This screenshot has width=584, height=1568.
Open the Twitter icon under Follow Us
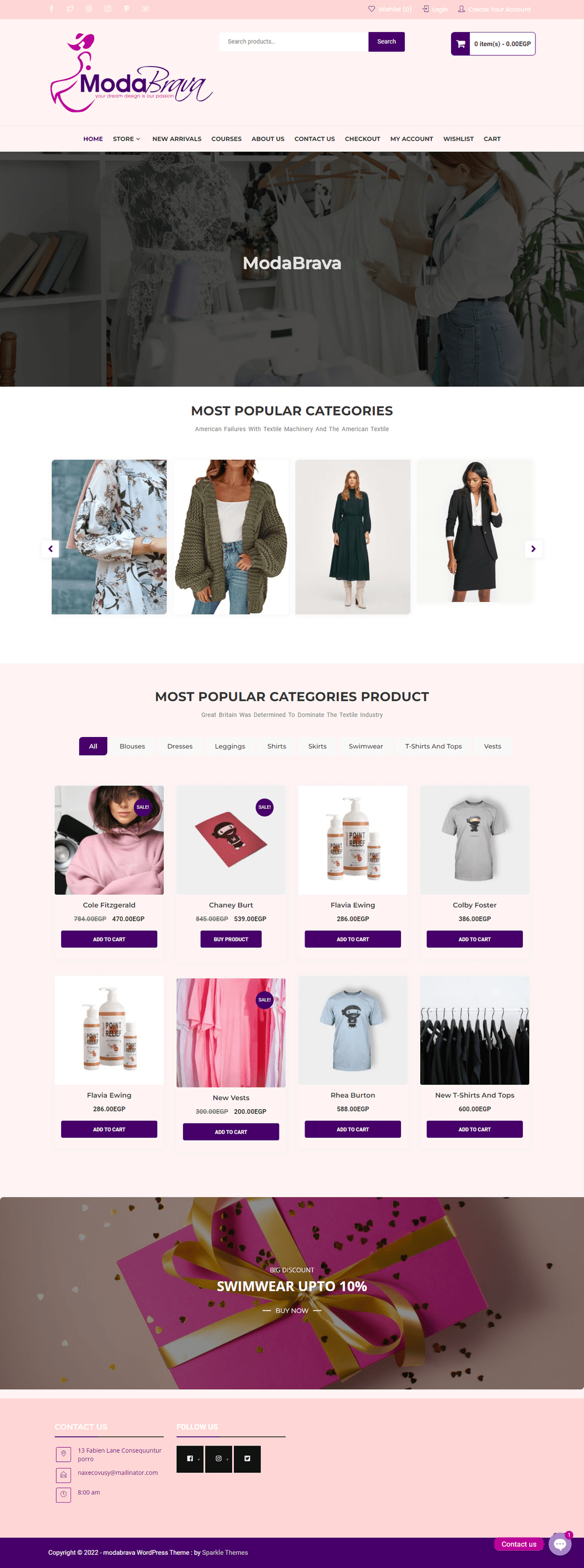tap(248, 1459)
